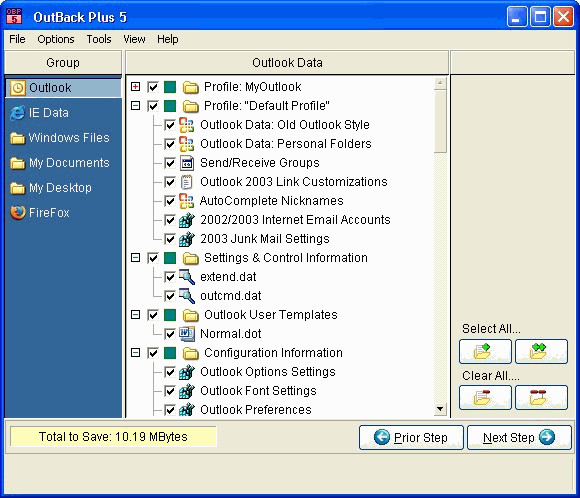Click the extend.dat magnifier icon
This screenshot has width=580, height=498.
pyautogui.click(x=187, y=277)
